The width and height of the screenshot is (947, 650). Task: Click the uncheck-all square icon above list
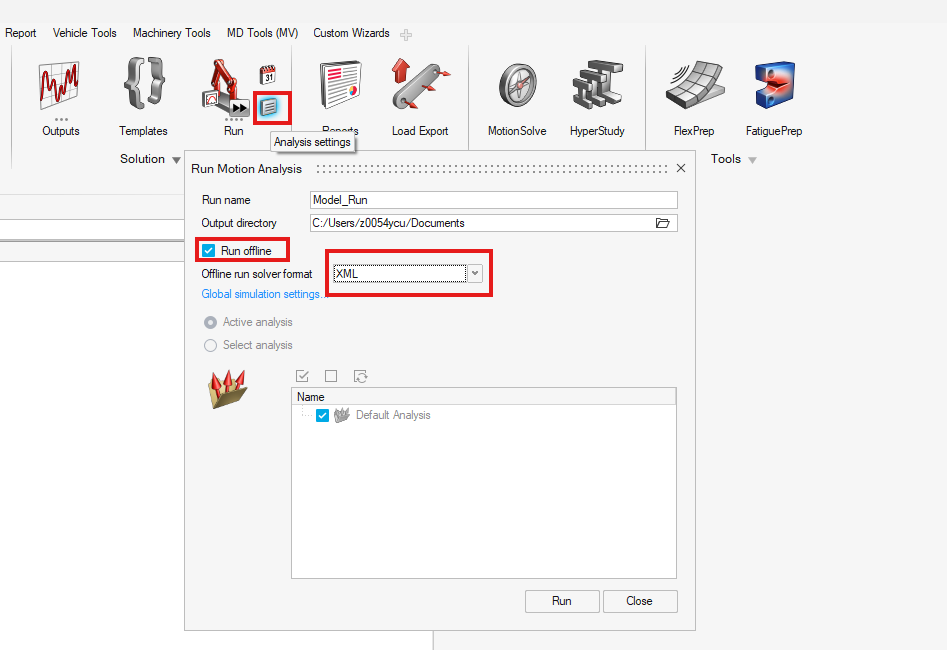pos(331,376)
